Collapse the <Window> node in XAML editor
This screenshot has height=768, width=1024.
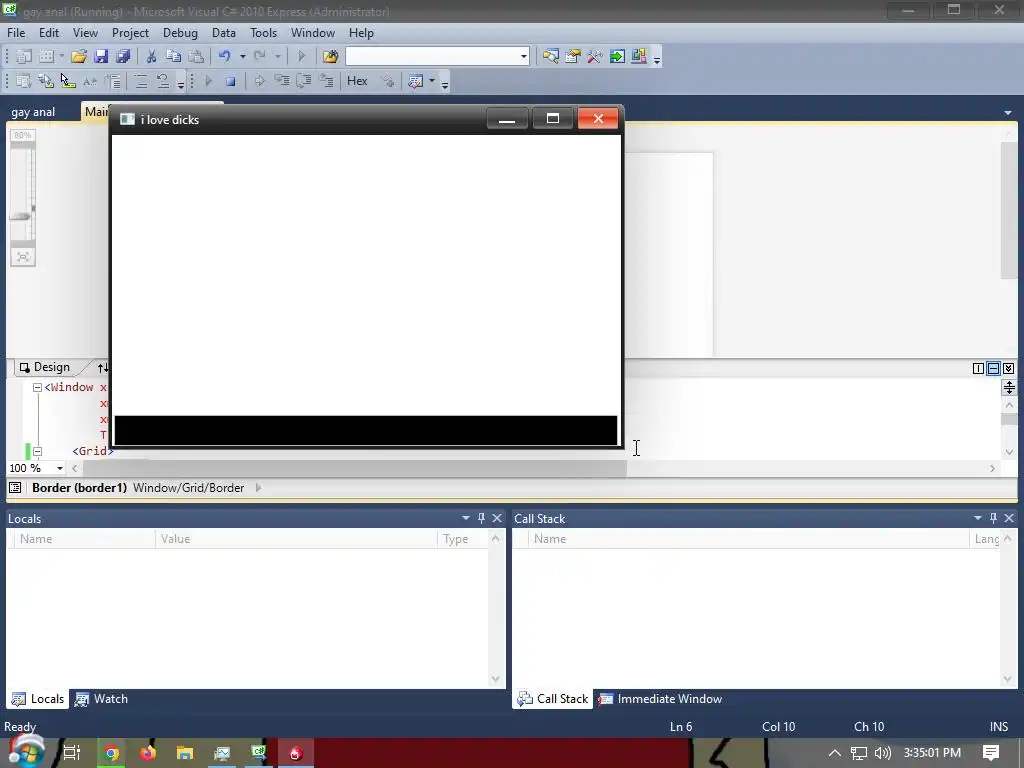[37, 387]
